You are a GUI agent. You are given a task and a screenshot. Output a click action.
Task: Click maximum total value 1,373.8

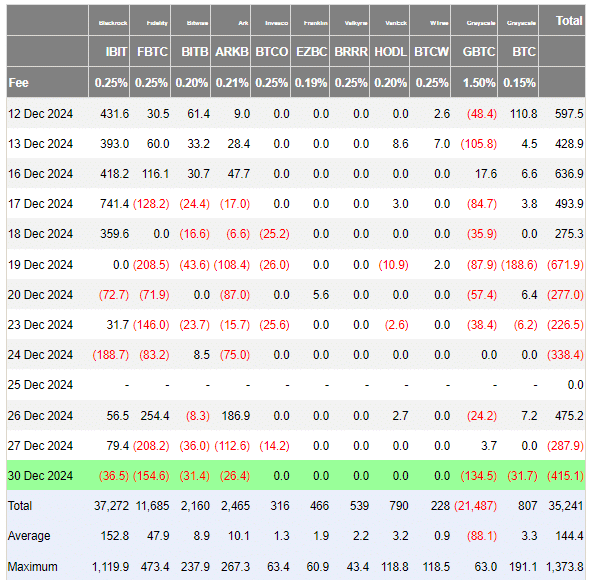click(565, 567)
